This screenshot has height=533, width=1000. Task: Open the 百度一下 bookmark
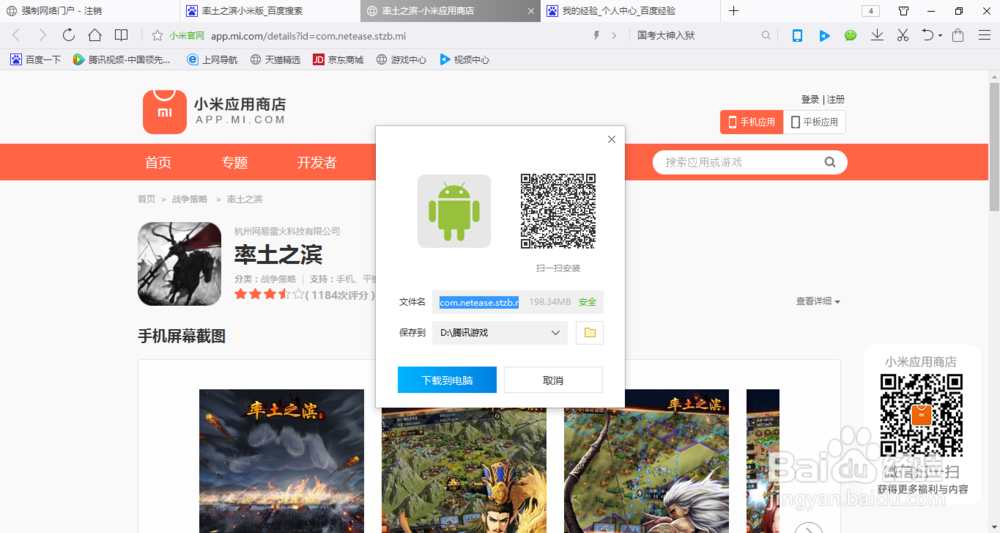[35, 59]
